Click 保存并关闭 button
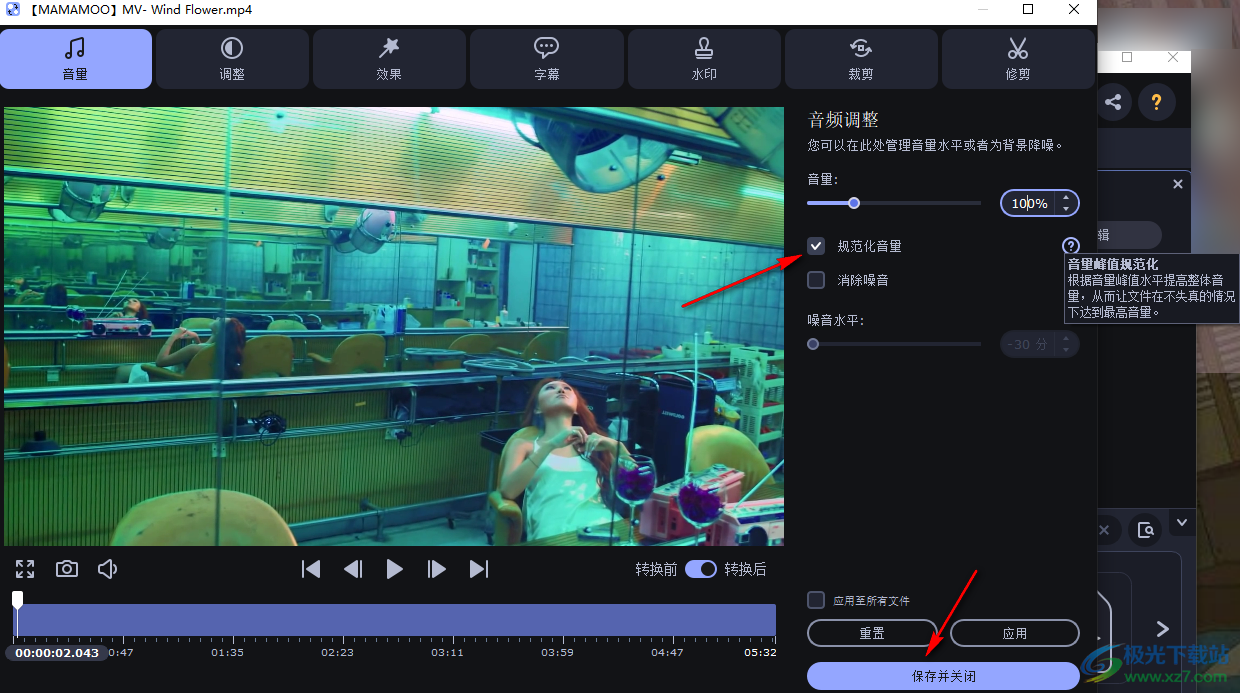 [x=943, y=676]
